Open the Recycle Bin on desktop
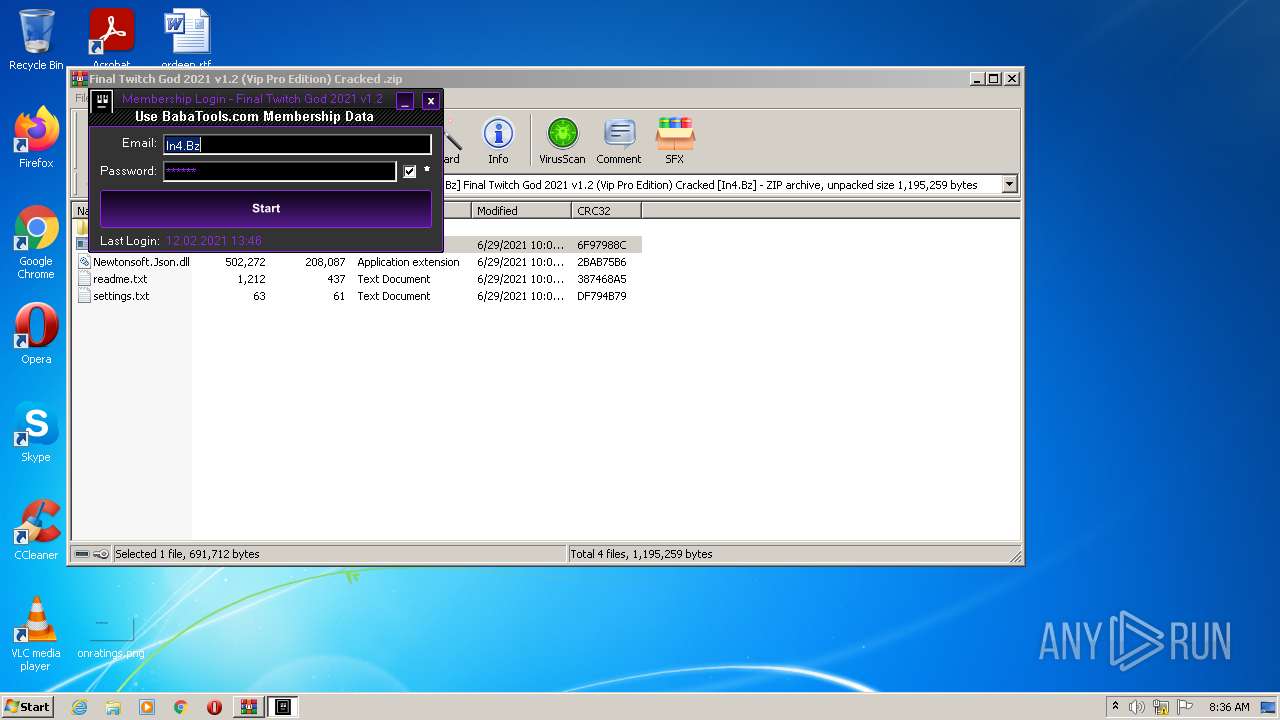This screenshot has width=1280, height=720. pos(36,40)
